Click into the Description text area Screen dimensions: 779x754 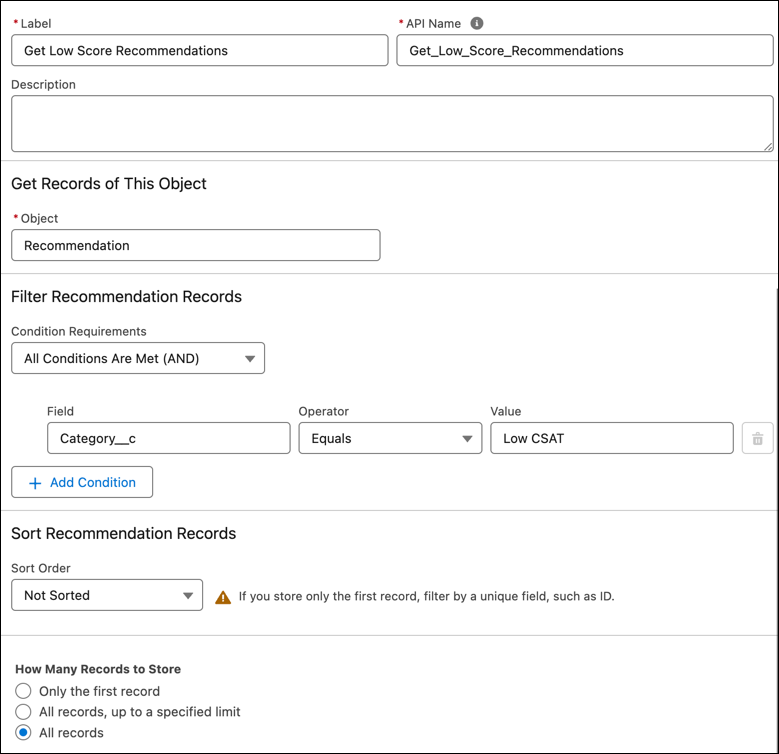(x=392, y=124)
